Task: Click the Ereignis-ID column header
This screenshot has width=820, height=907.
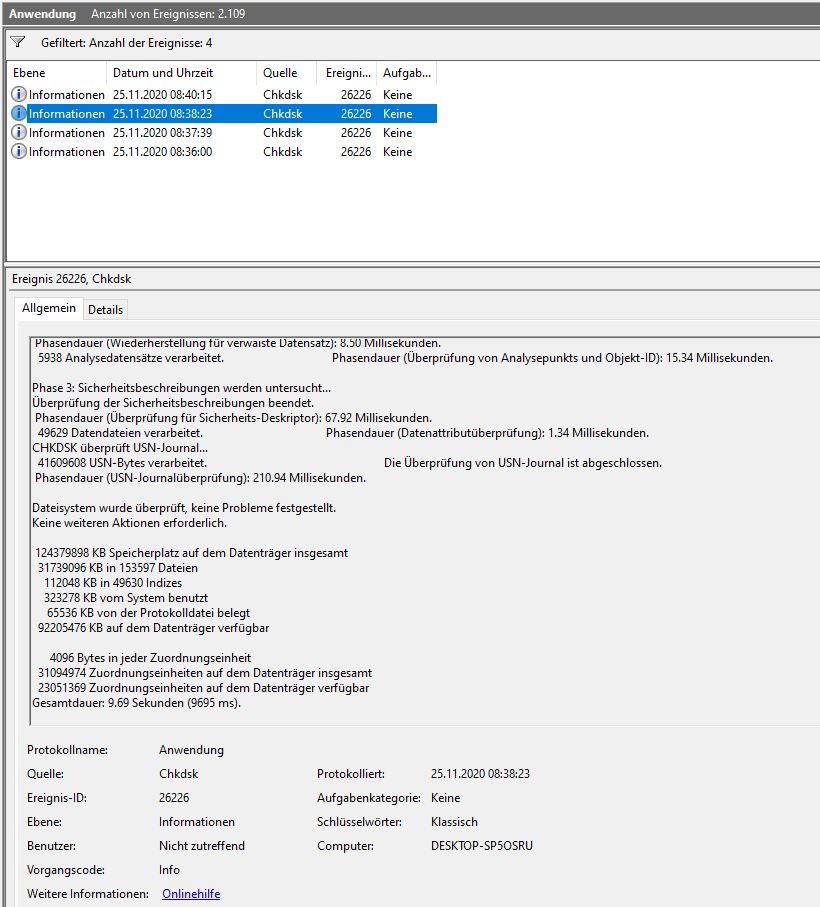Action: pyautogui.click(x=347, y=73)
